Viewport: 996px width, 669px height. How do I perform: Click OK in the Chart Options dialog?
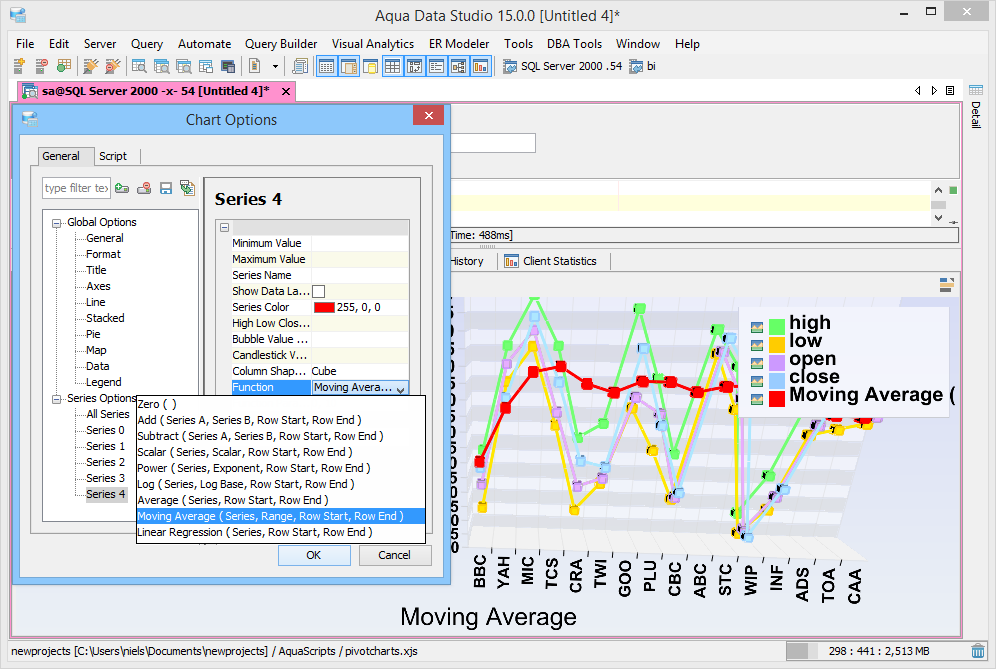coord(314,555)
